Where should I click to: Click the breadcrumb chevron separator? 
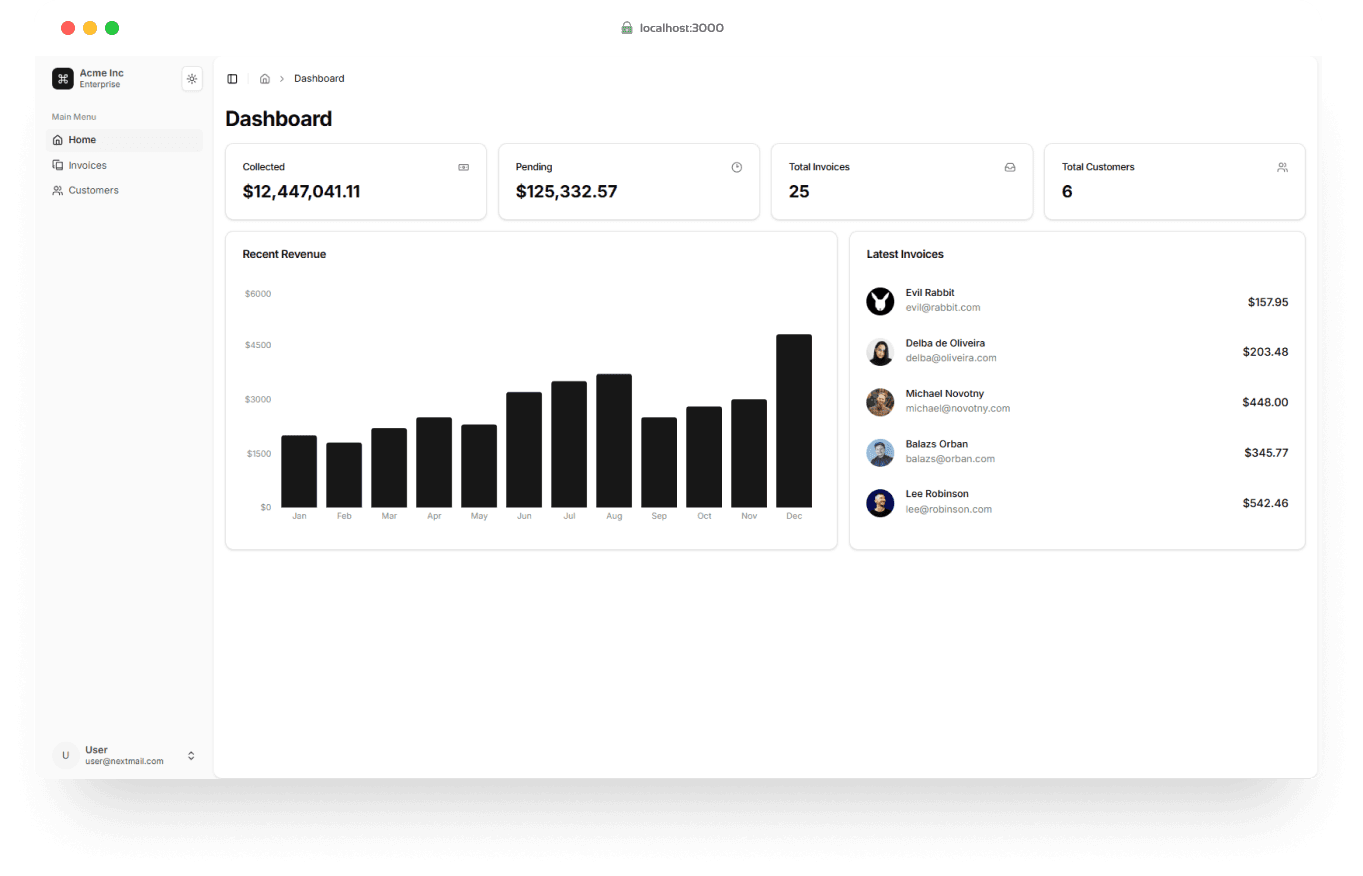pos(283,78)
